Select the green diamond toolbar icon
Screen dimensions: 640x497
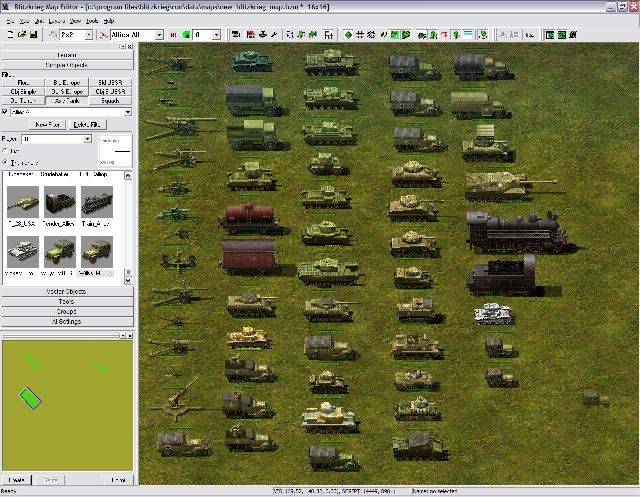(348, 35)
